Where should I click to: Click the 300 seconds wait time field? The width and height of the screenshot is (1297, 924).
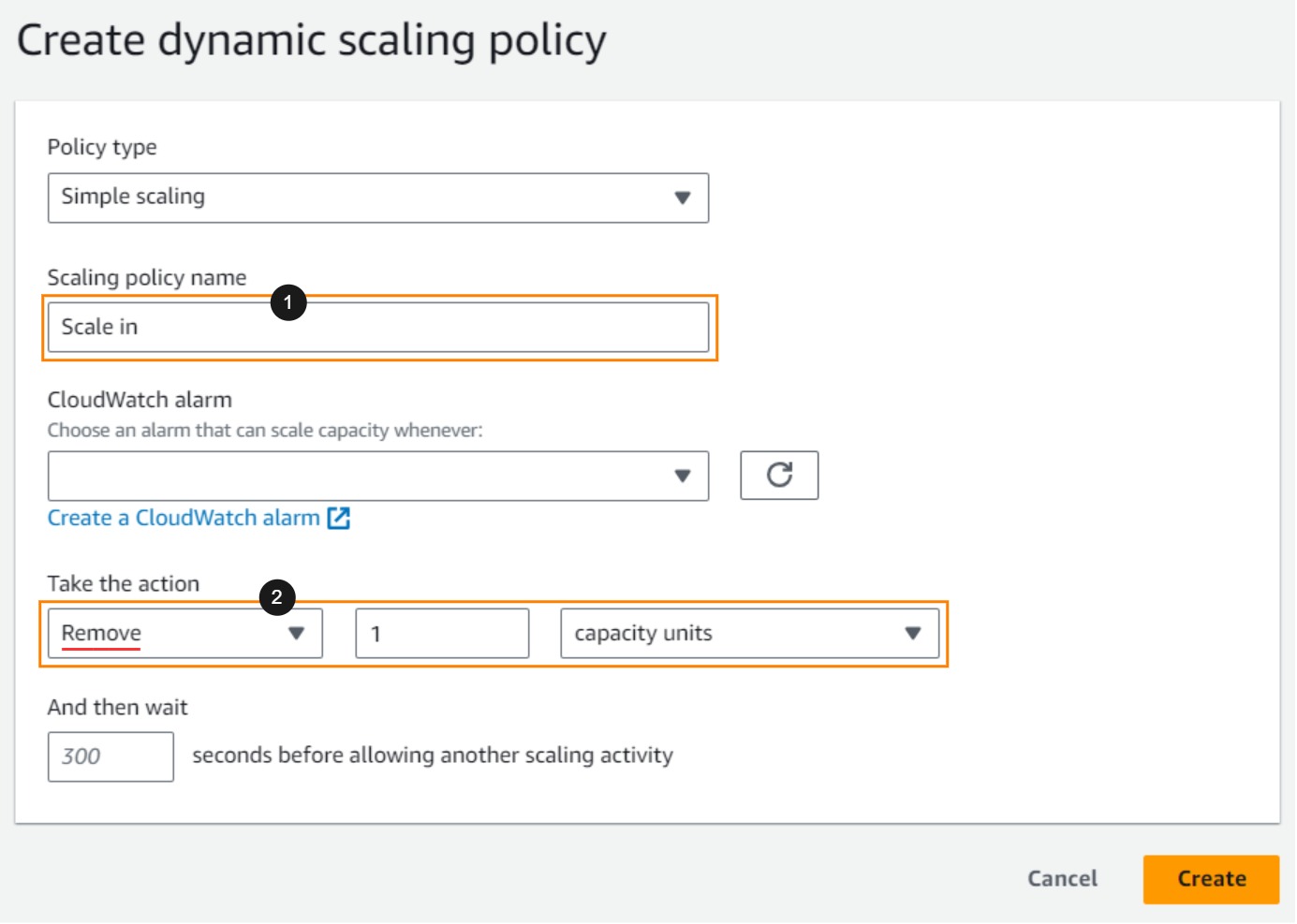point(111,756)
